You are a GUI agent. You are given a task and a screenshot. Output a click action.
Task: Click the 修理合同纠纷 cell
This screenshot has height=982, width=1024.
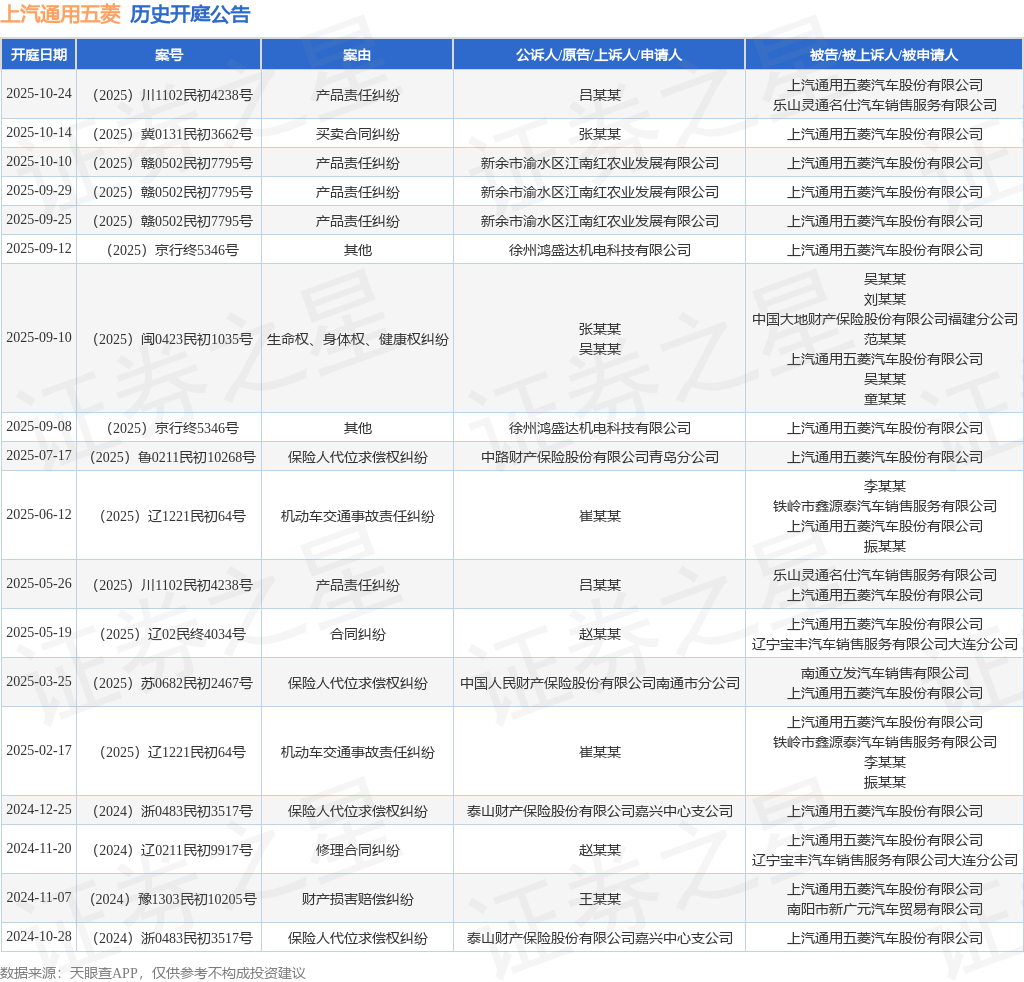point(357,850)
